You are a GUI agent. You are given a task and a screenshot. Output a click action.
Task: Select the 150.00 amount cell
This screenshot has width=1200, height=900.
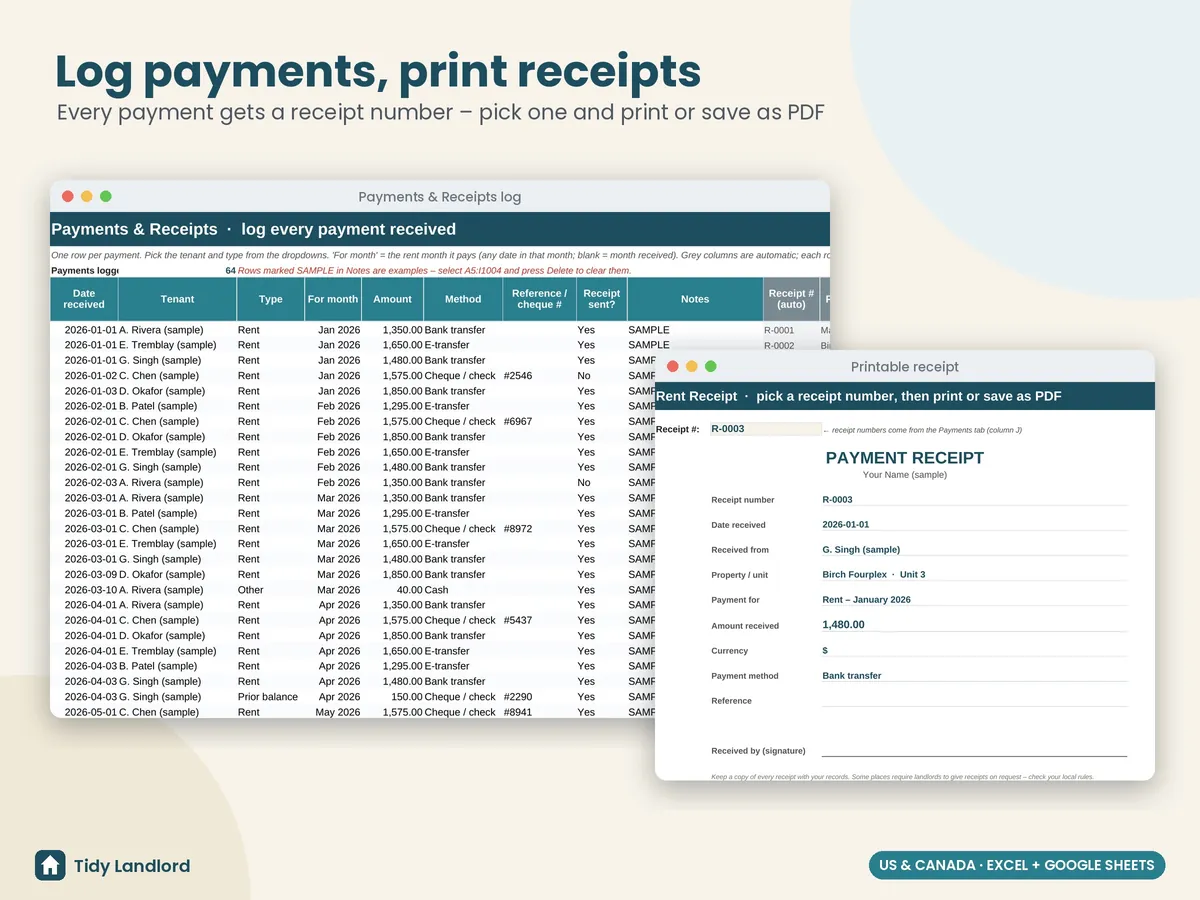click(x=393, y=696)
